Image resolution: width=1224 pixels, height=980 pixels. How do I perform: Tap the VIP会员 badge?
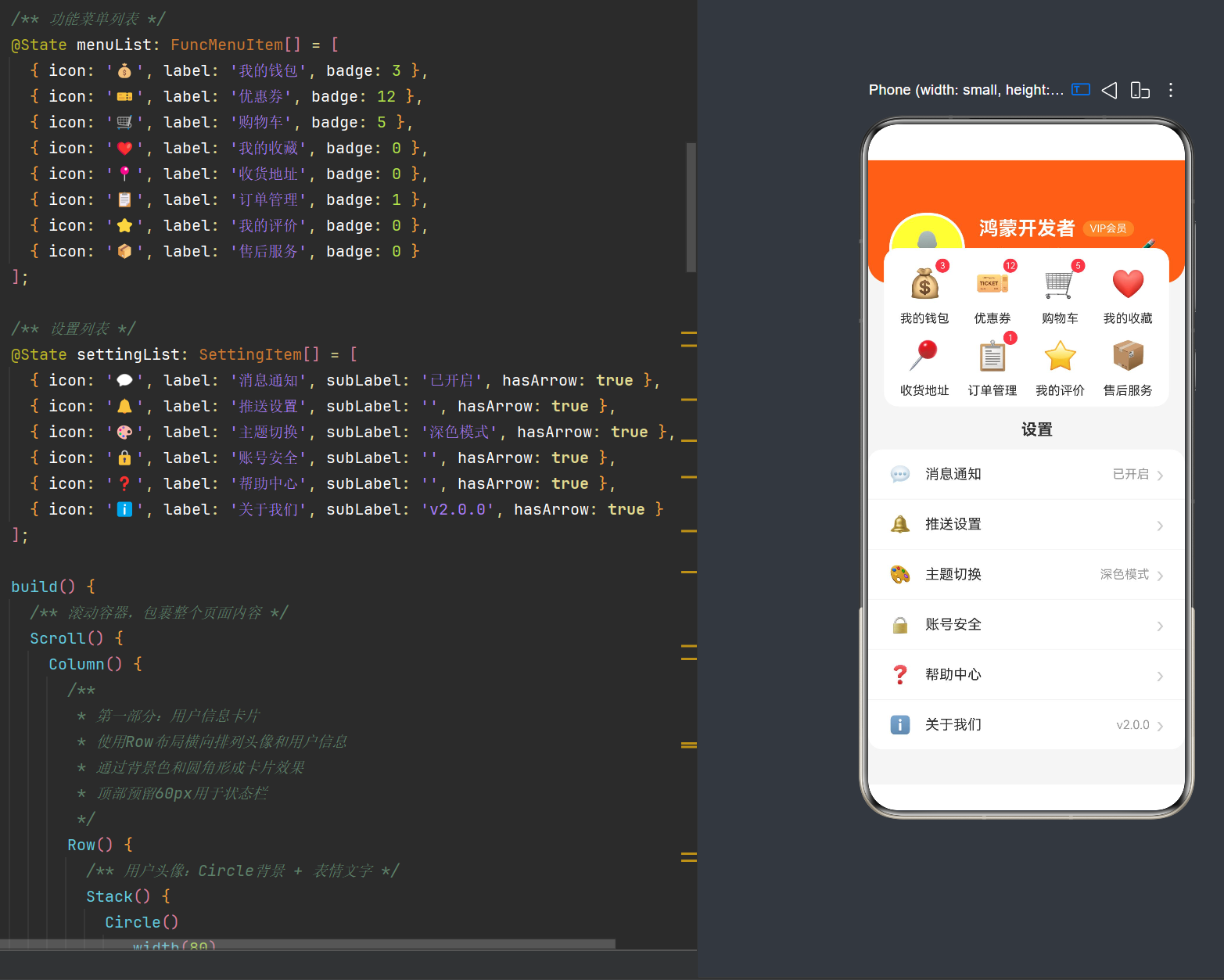click(1108, 228)
